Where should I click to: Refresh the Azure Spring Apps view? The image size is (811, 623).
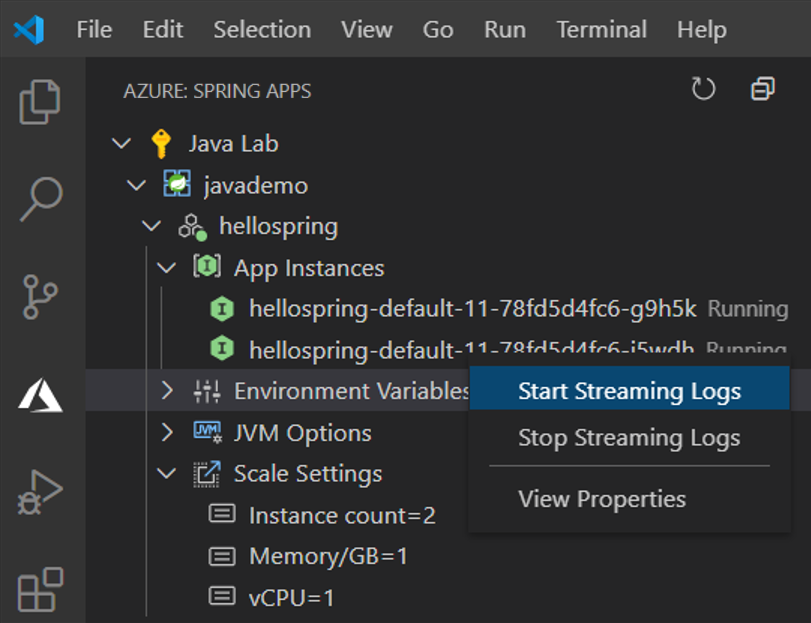pos(703,89)
